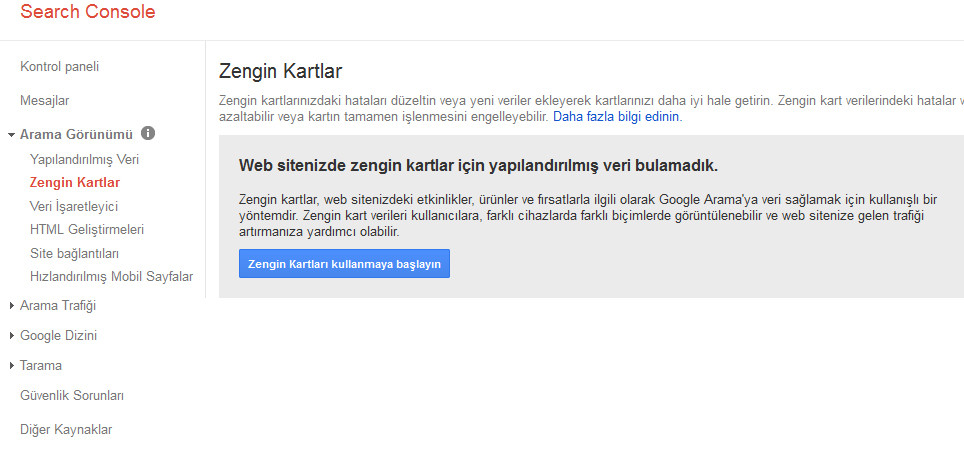Expand the Tarama section arrow
Viewport: 964px width, 468px height.
(x=12, y=365)
